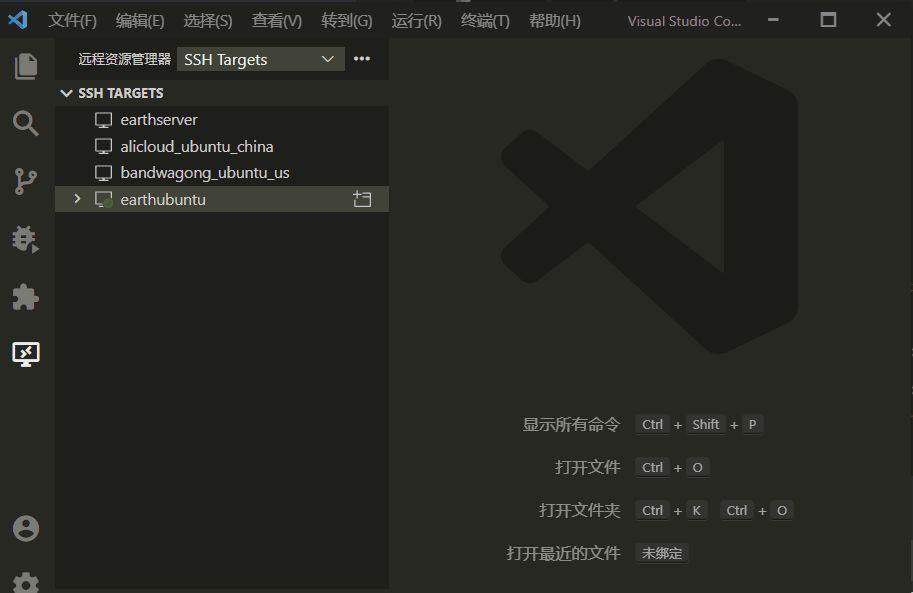Open the SSH Targets dropdown selector
This screenshot has height=593, width=913.
[x=260, y=59]
